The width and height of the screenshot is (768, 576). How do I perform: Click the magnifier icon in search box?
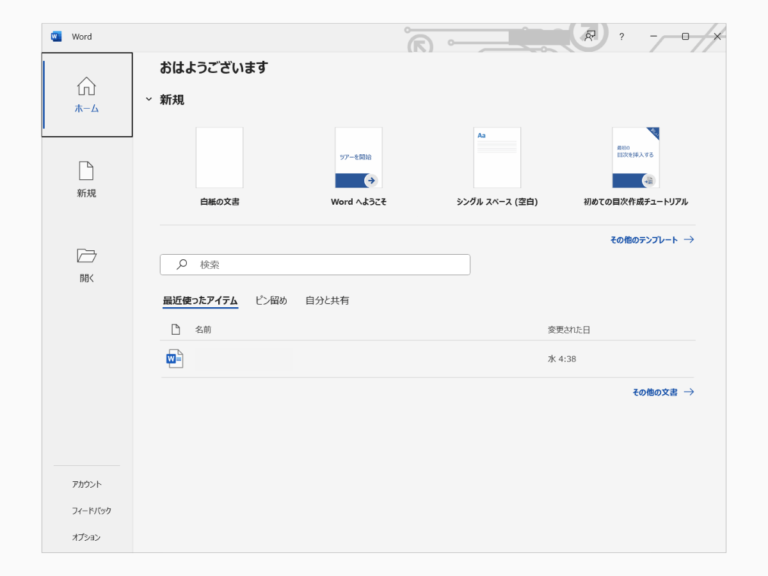coord(182,265)
